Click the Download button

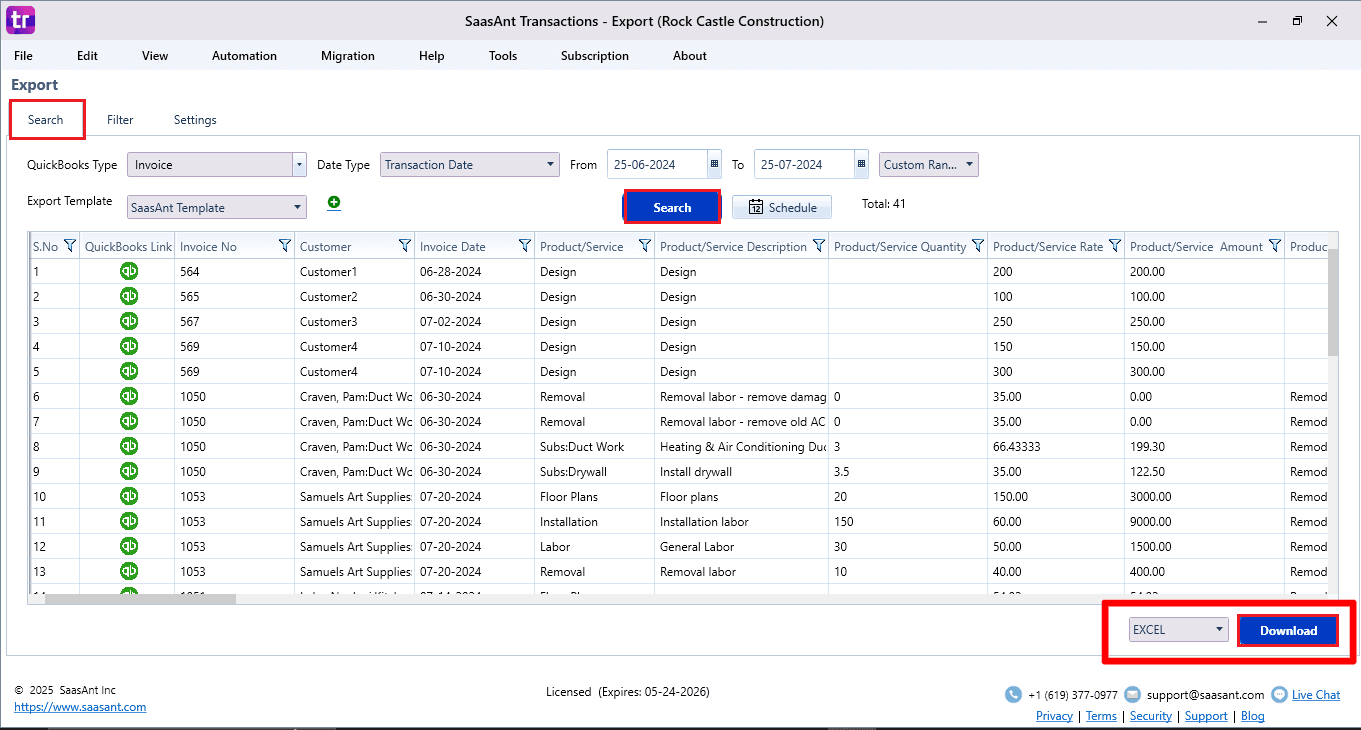point(1287,630)
